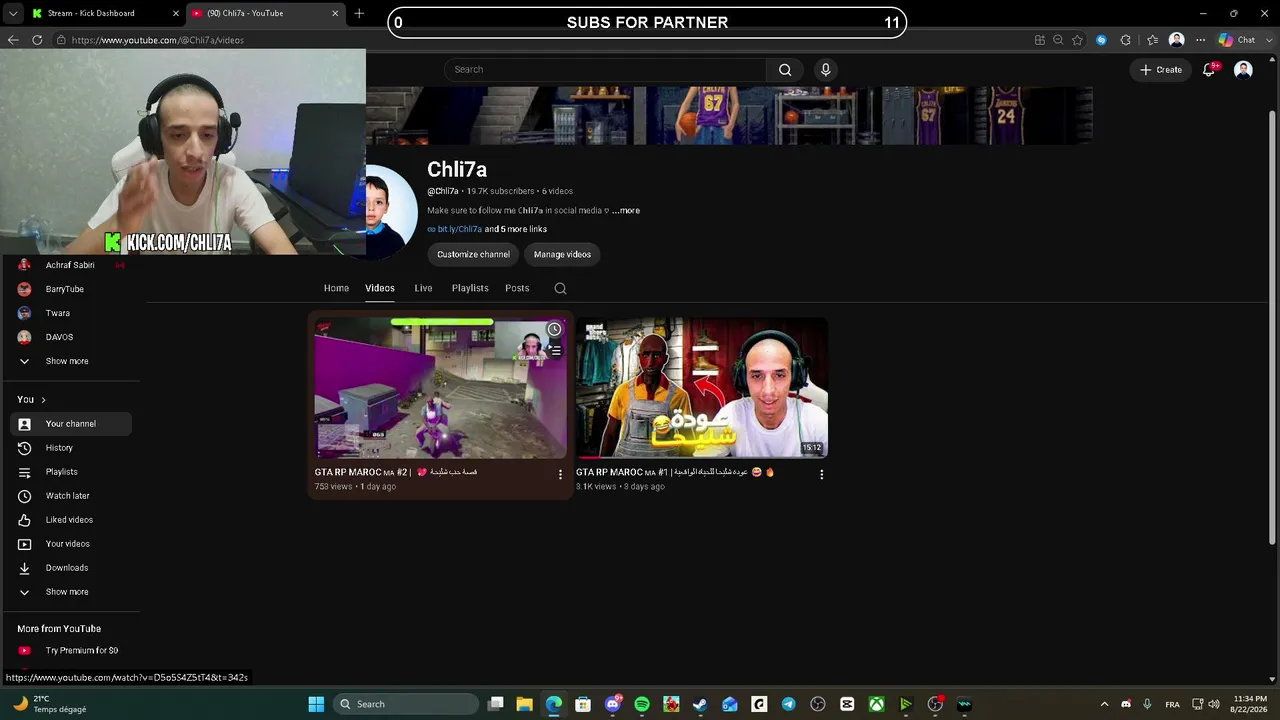The image size is (1280, 720).
Task: Open Achraf Sabri subscription in sidebar
Action: [70, 265]
